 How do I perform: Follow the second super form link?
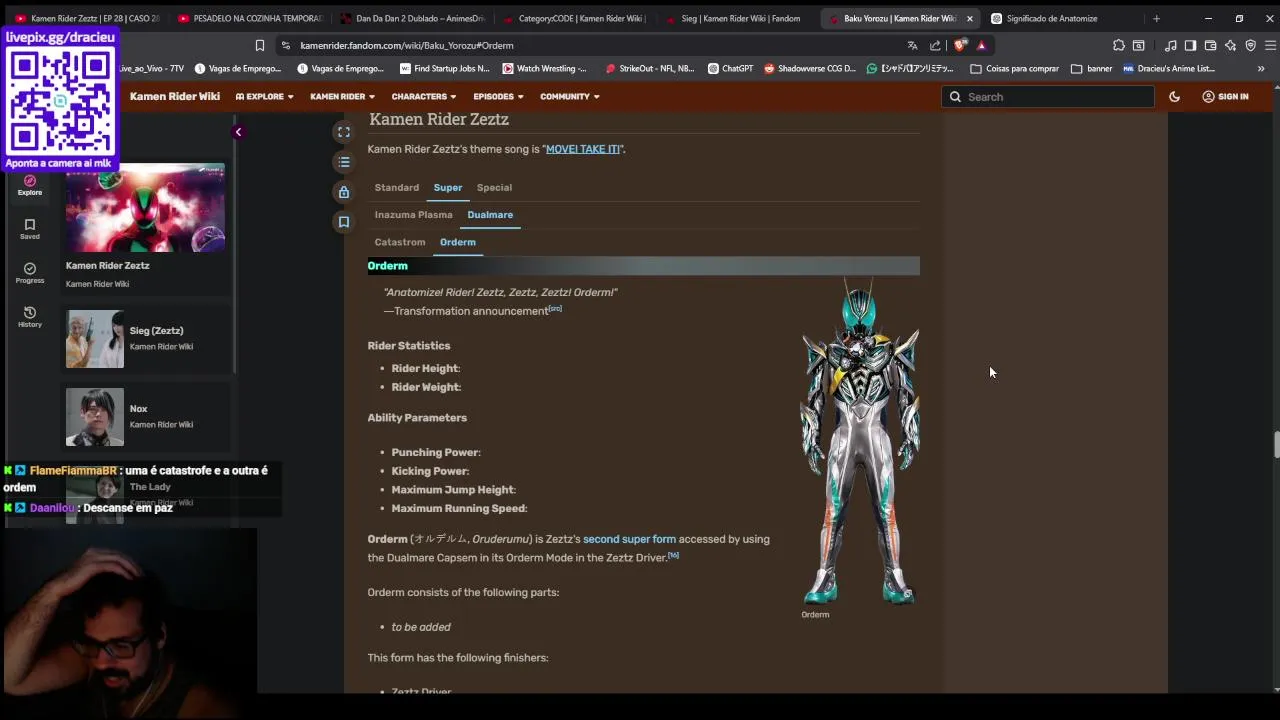pos(629,539)
